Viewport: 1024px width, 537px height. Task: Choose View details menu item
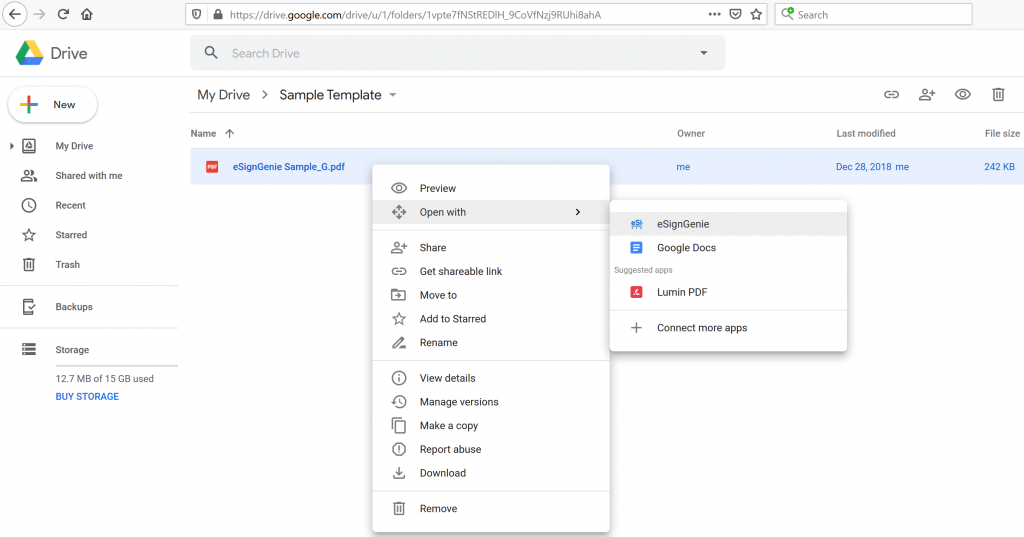click(x=491, y=378)
